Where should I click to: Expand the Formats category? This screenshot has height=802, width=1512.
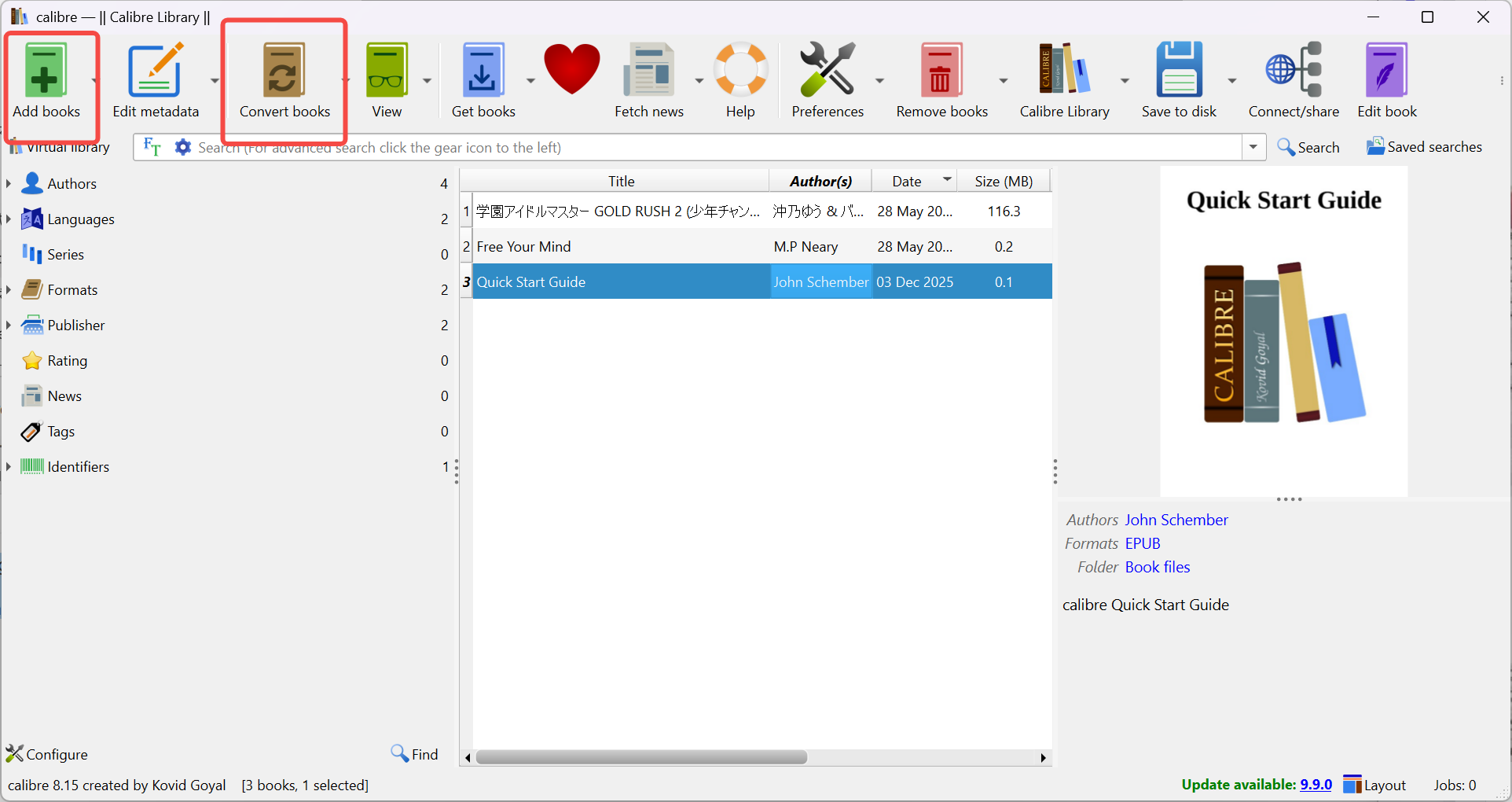click(x=9, y=289)
